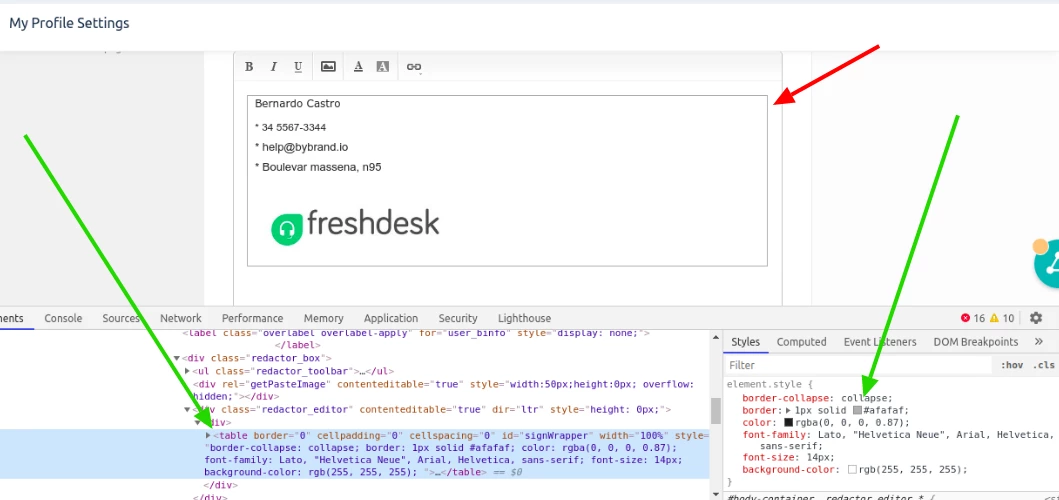Open the white background-color swatch
The image size is (1059, 500).
point(852,469)
